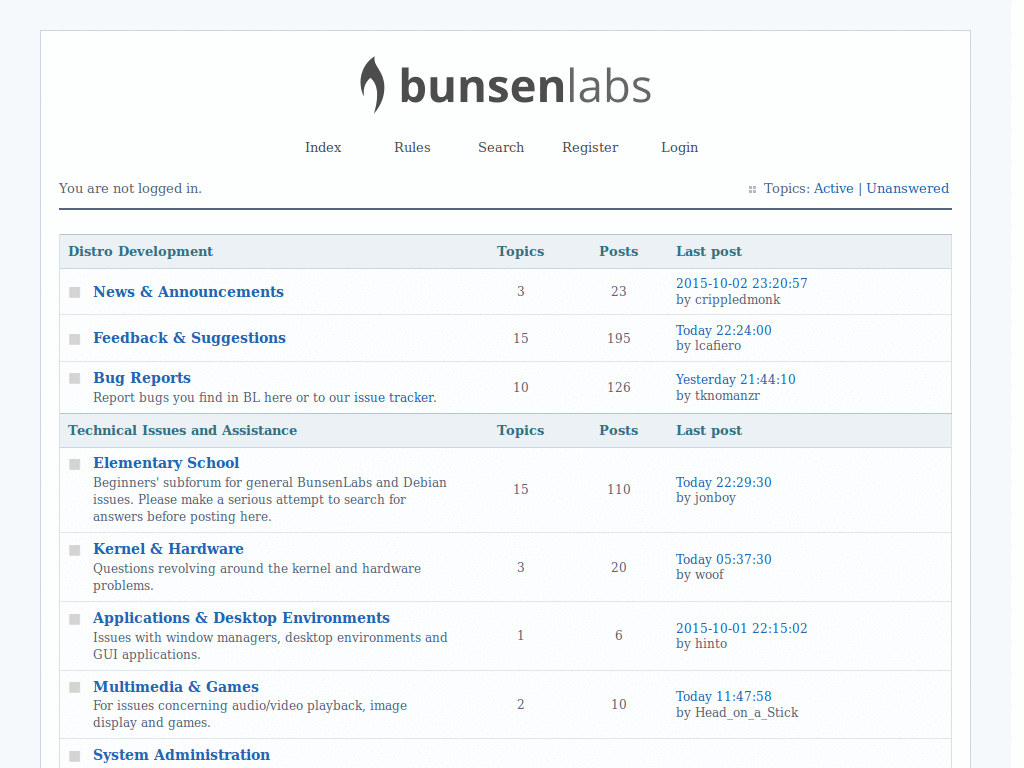This screenshot has width=1024, height=768.
Task: Open the Search page
Action: tap(500, 147)
